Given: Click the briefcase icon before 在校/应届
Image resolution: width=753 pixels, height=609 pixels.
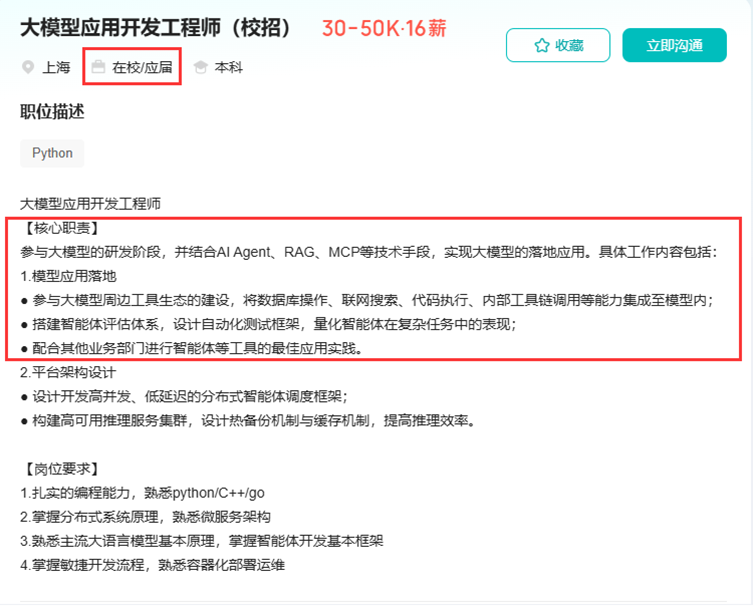Looking at the screenshot, I should (x=98, y=68).
